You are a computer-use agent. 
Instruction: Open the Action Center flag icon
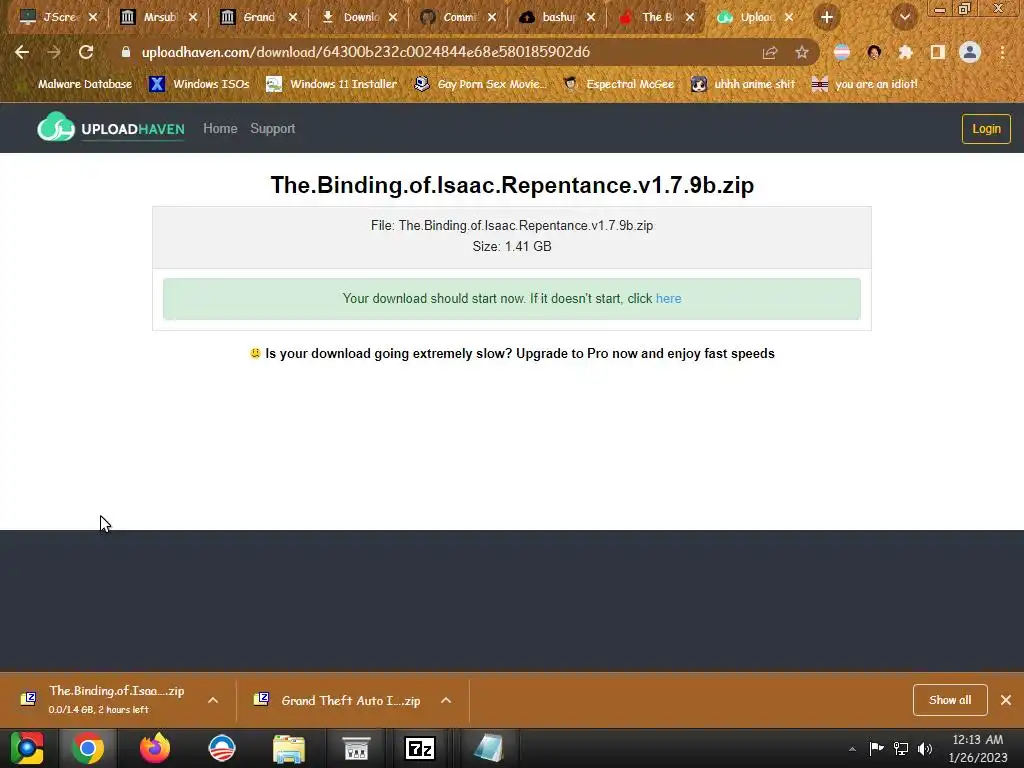click(876, 748)
